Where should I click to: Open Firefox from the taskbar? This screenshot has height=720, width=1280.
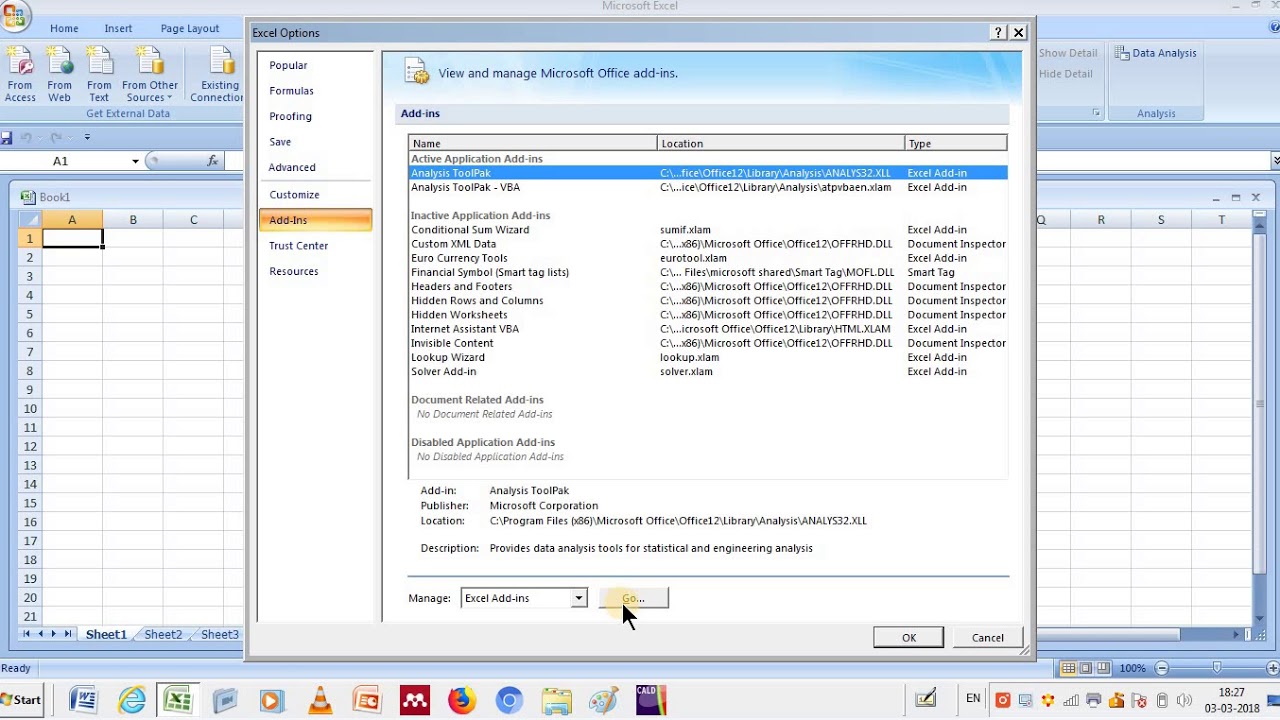pos(461,700)
